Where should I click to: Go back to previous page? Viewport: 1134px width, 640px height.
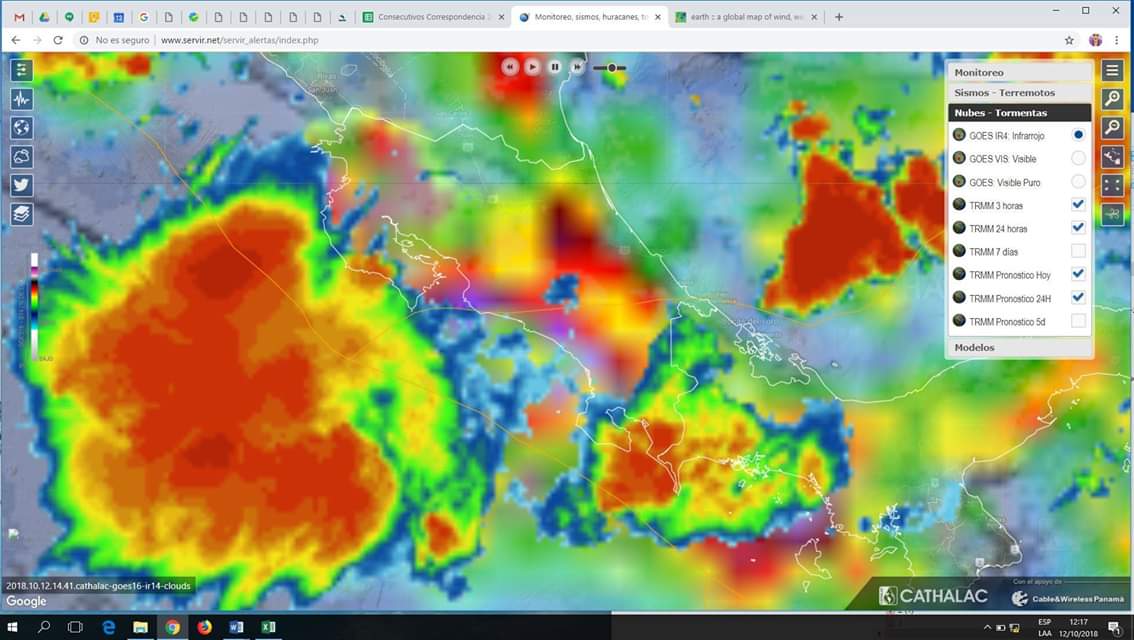click(16, 40)
